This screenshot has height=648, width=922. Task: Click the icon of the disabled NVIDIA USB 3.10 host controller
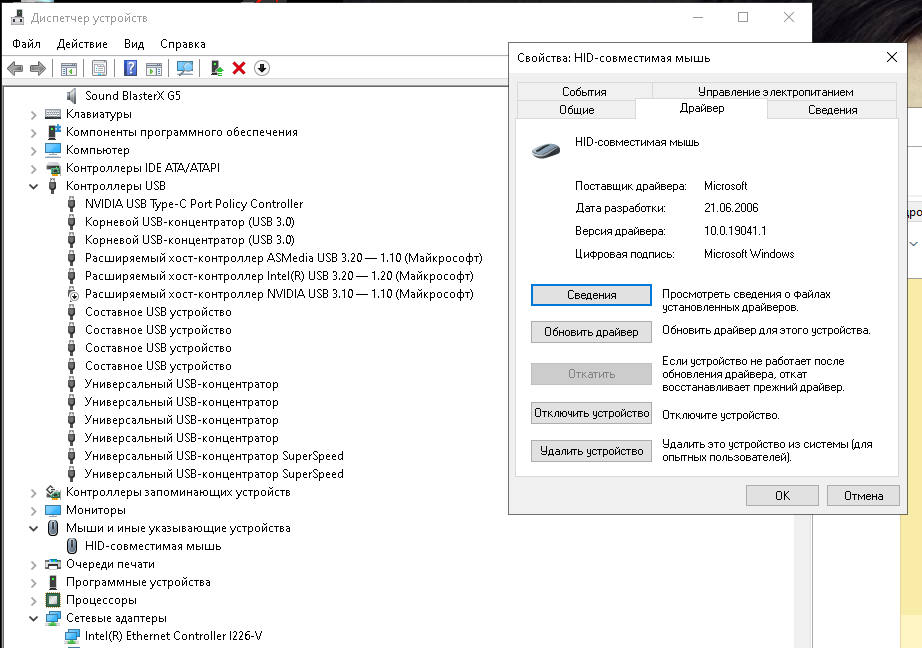(x=72, y=294)
